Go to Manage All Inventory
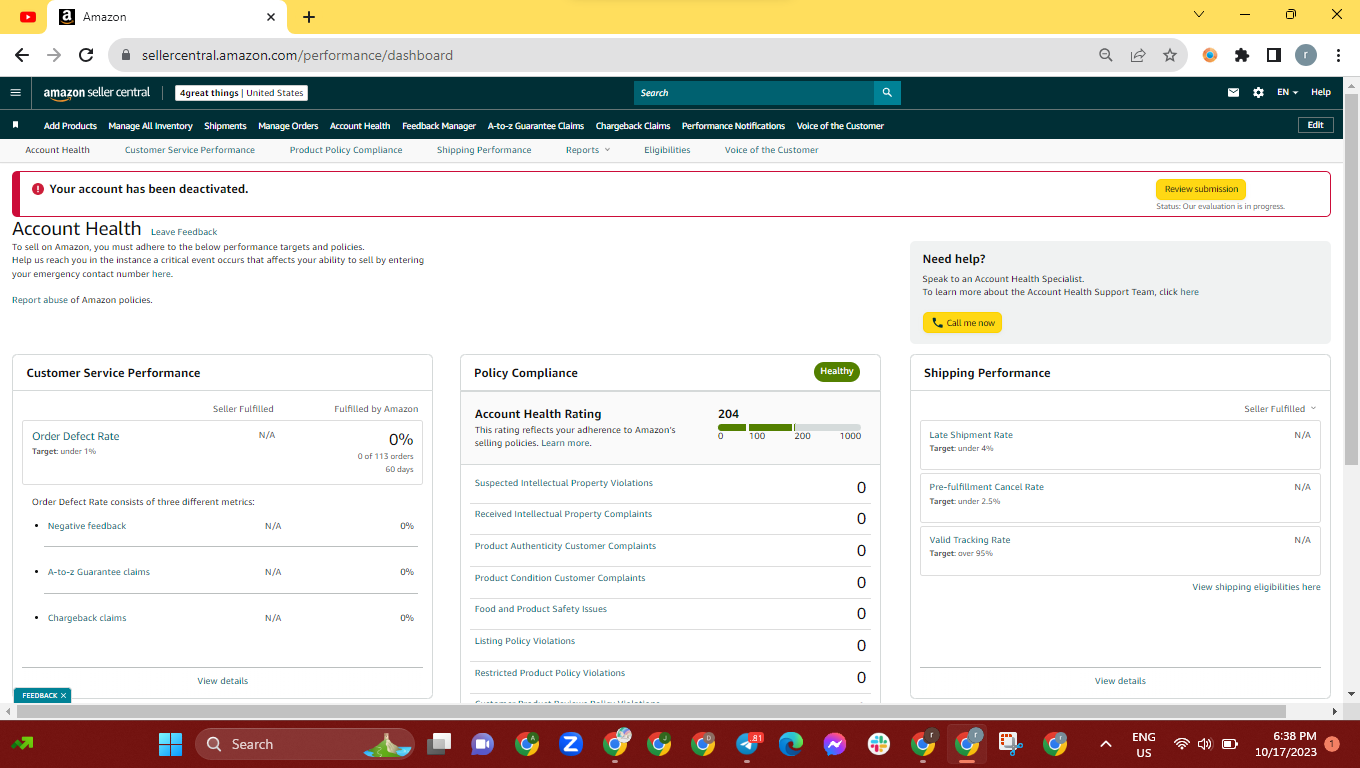This screenshot has height=768, width=1360. [x=150, y=126]
